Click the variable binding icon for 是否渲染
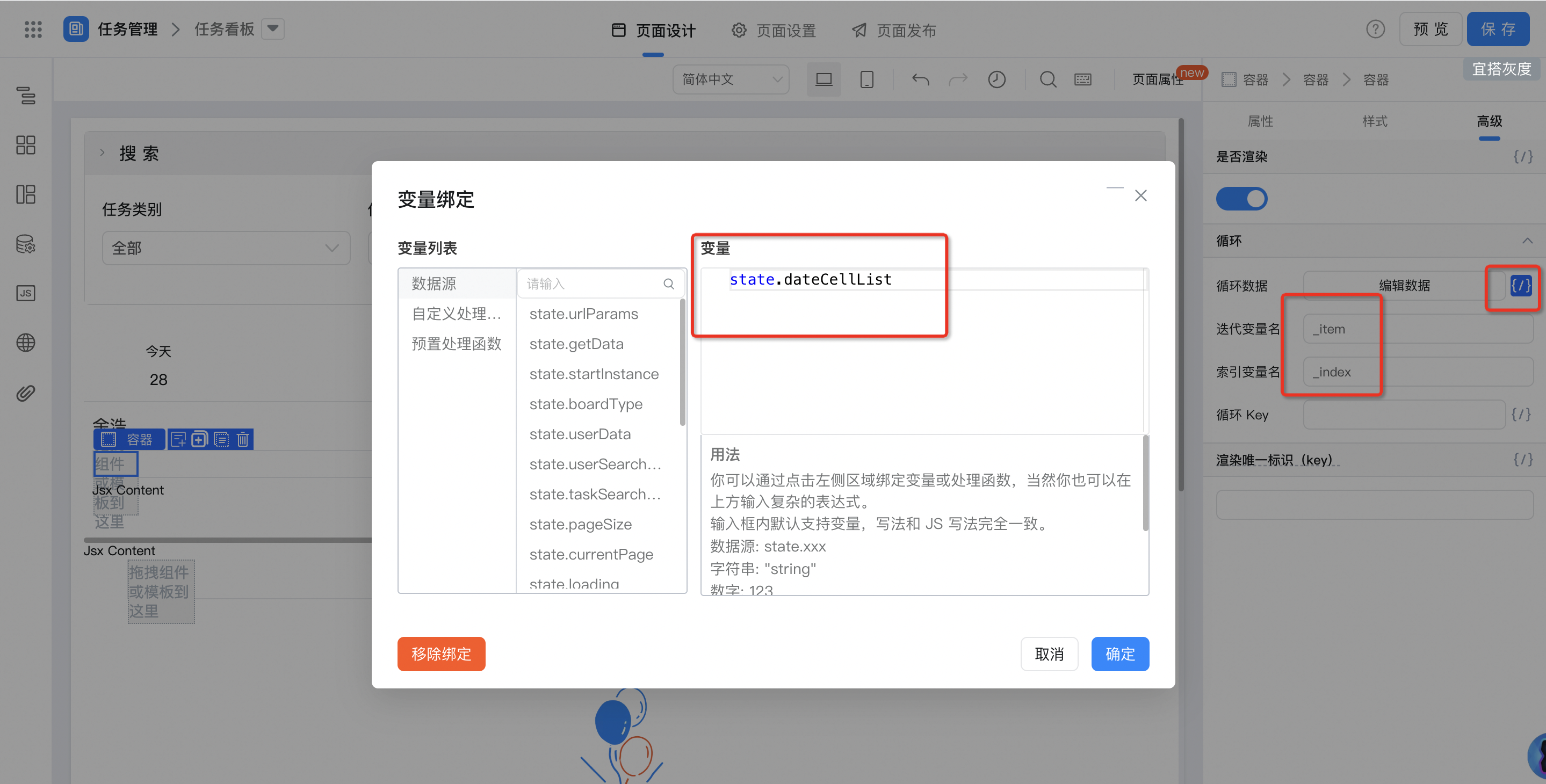1546x784 pixels. pos(1522,157)
